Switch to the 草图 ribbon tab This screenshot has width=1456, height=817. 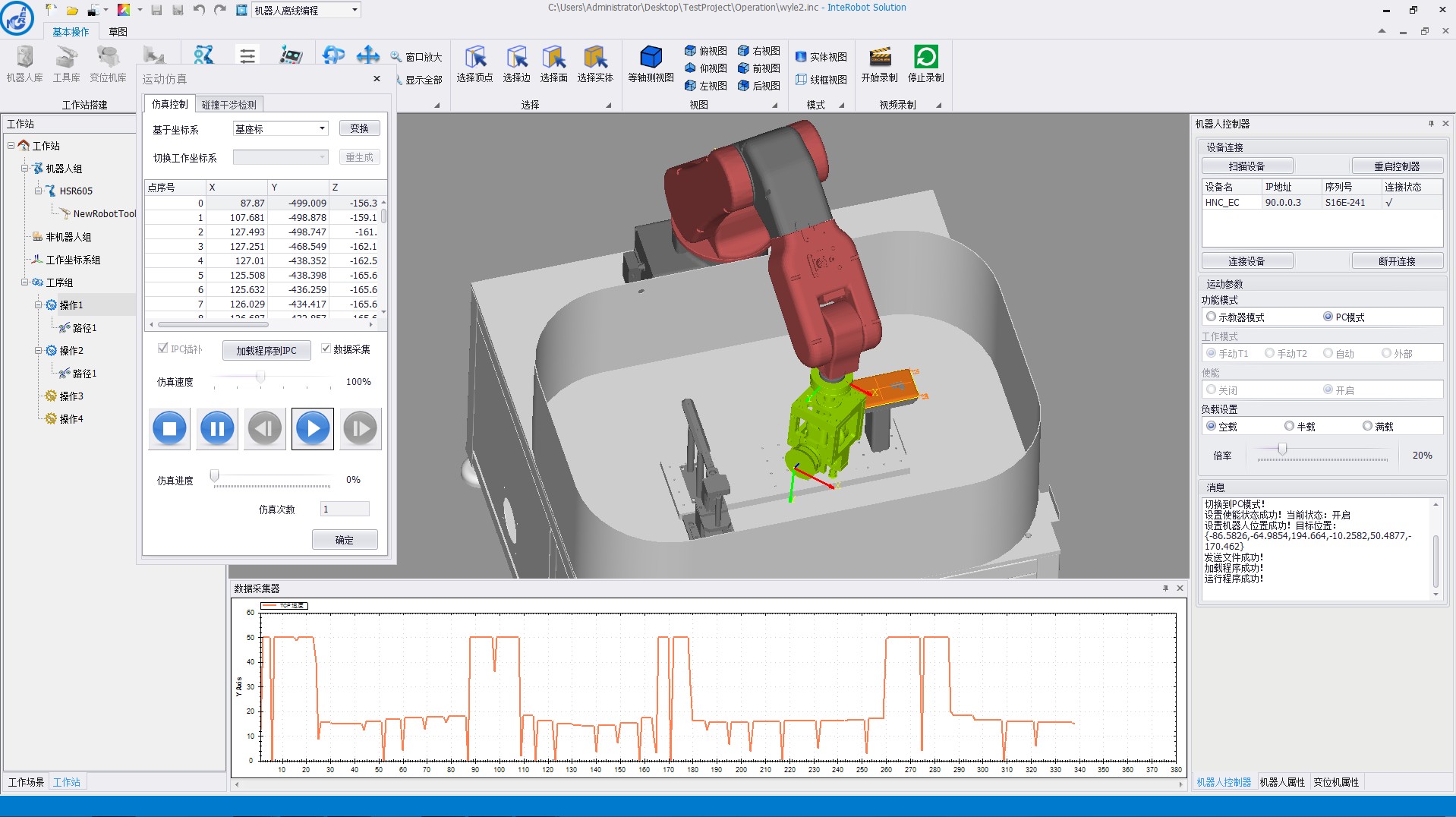[118, 31]
